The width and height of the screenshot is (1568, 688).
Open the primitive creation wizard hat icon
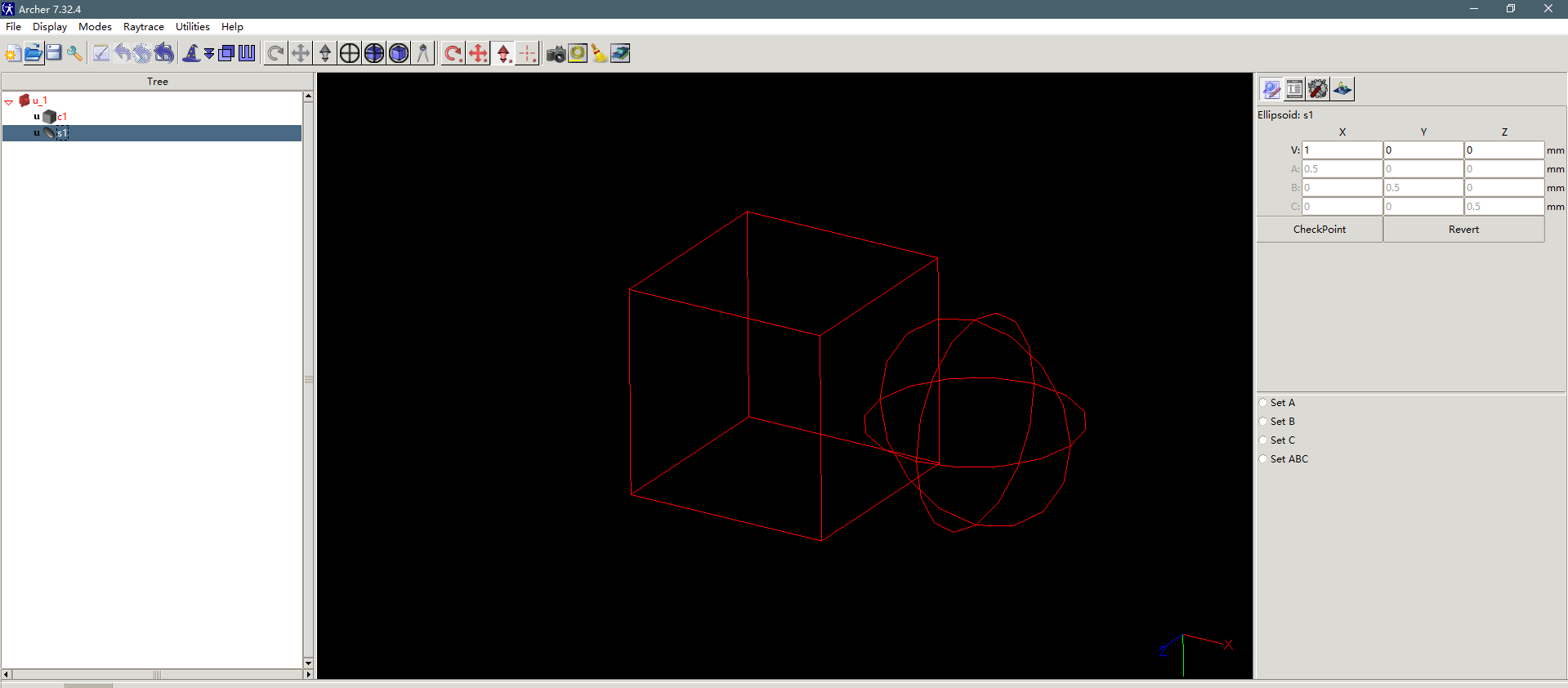point(191,54)
